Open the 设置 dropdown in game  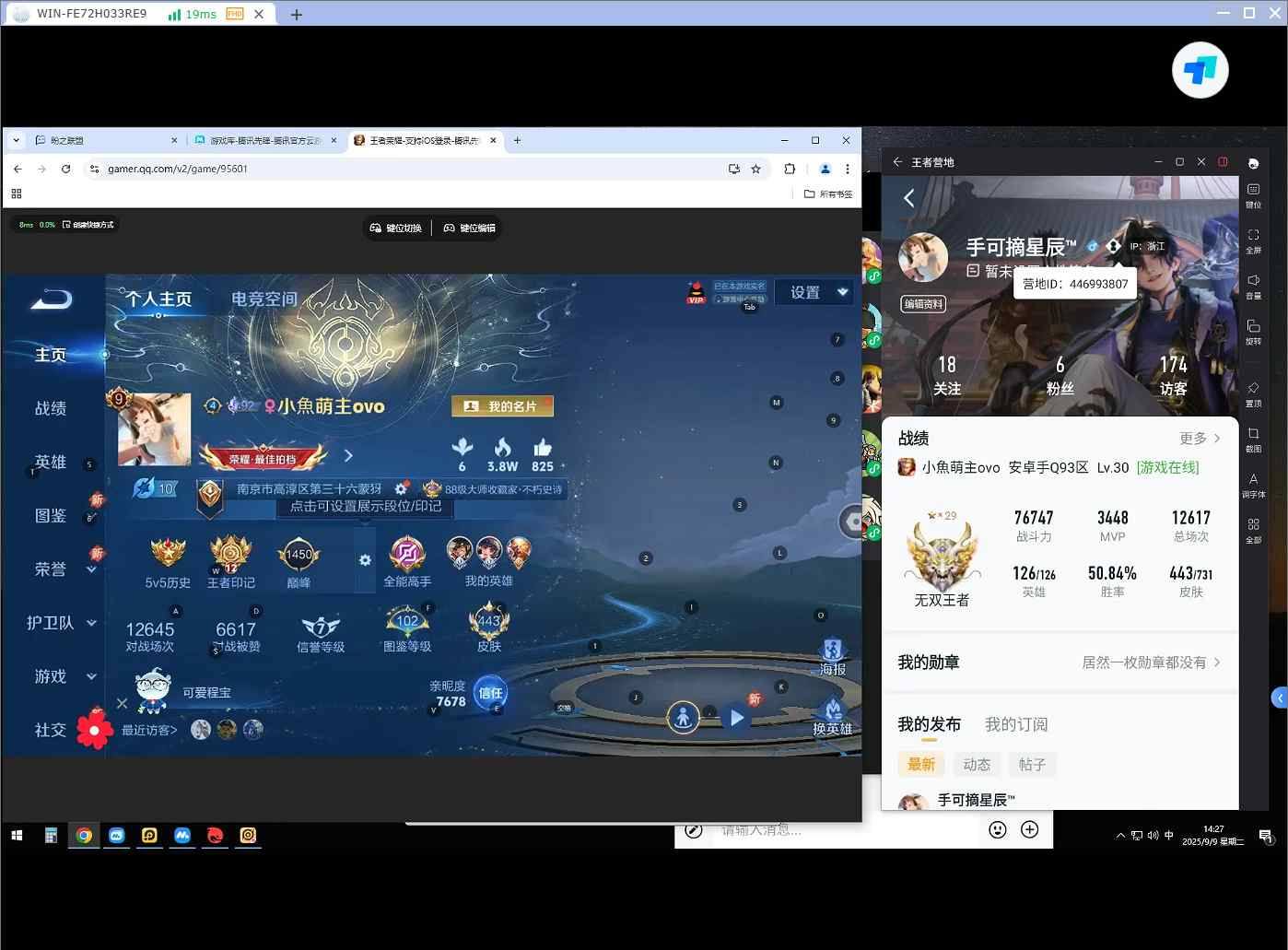pyautogui.click(x=814, y=292)
